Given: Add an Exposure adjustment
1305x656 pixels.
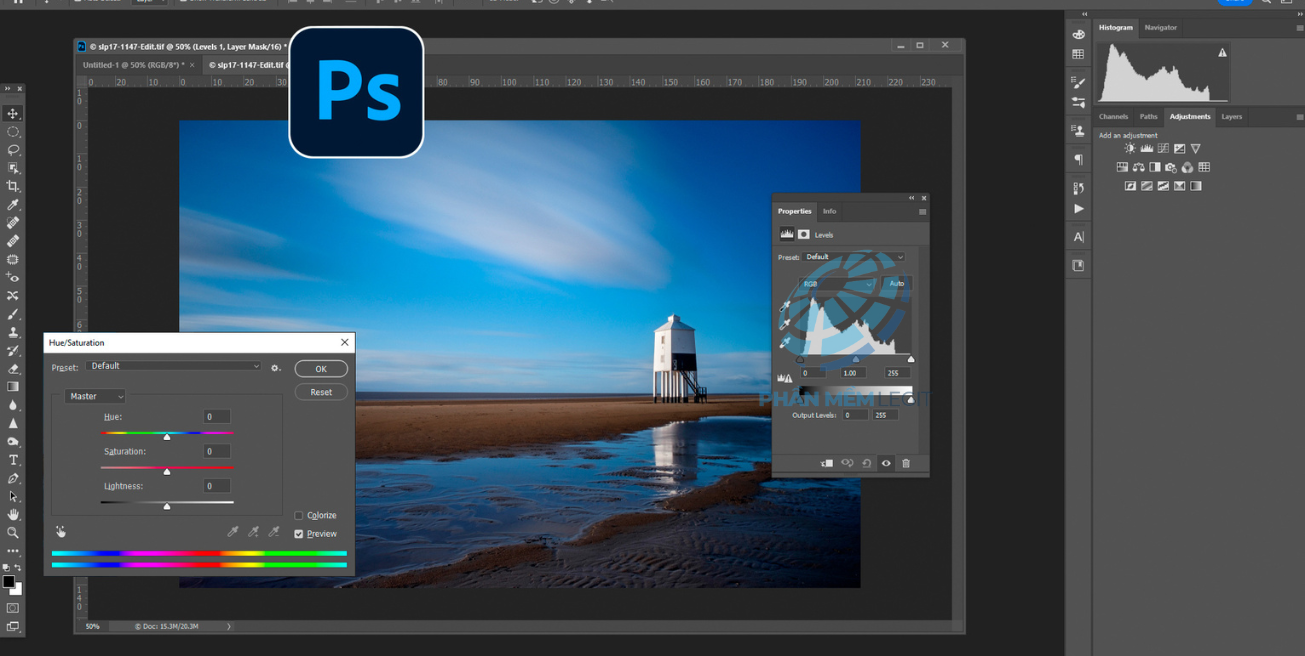Looking at the screenshot, I should 1180,148.
